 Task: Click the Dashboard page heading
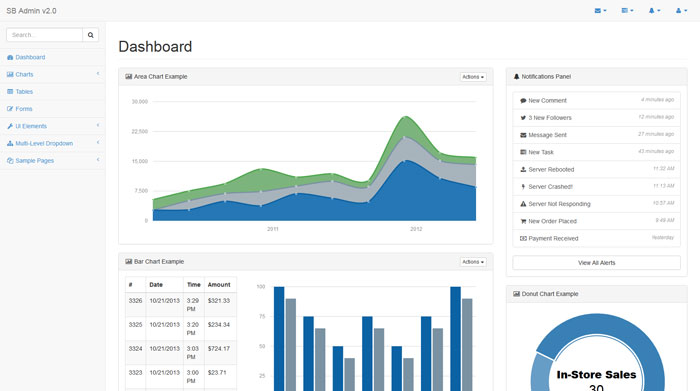coord(155,46)
